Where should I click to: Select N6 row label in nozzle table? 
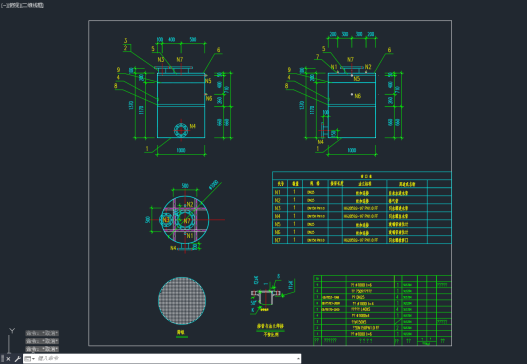[x=278, y=232]
